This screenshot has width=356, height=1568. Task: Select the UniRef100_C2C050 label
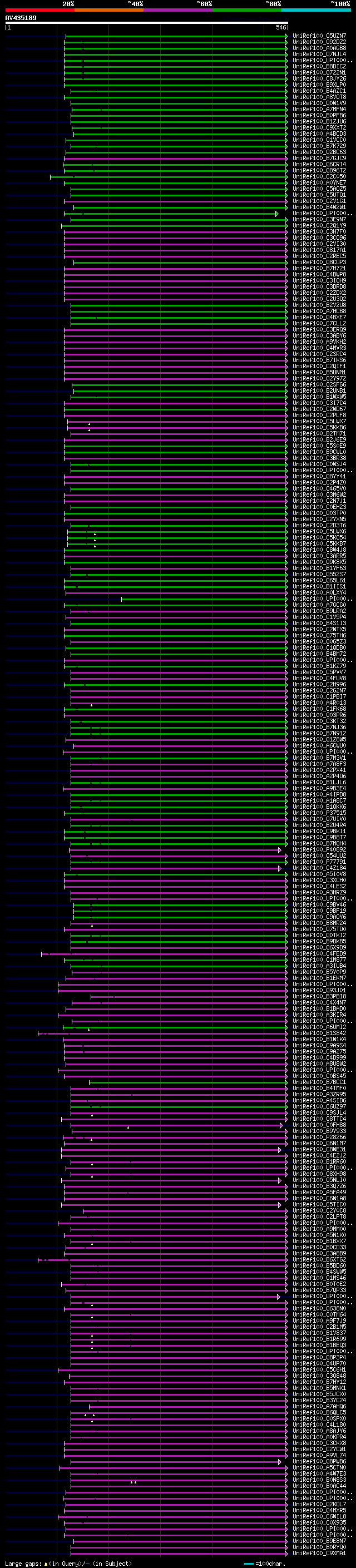(319, 176)
